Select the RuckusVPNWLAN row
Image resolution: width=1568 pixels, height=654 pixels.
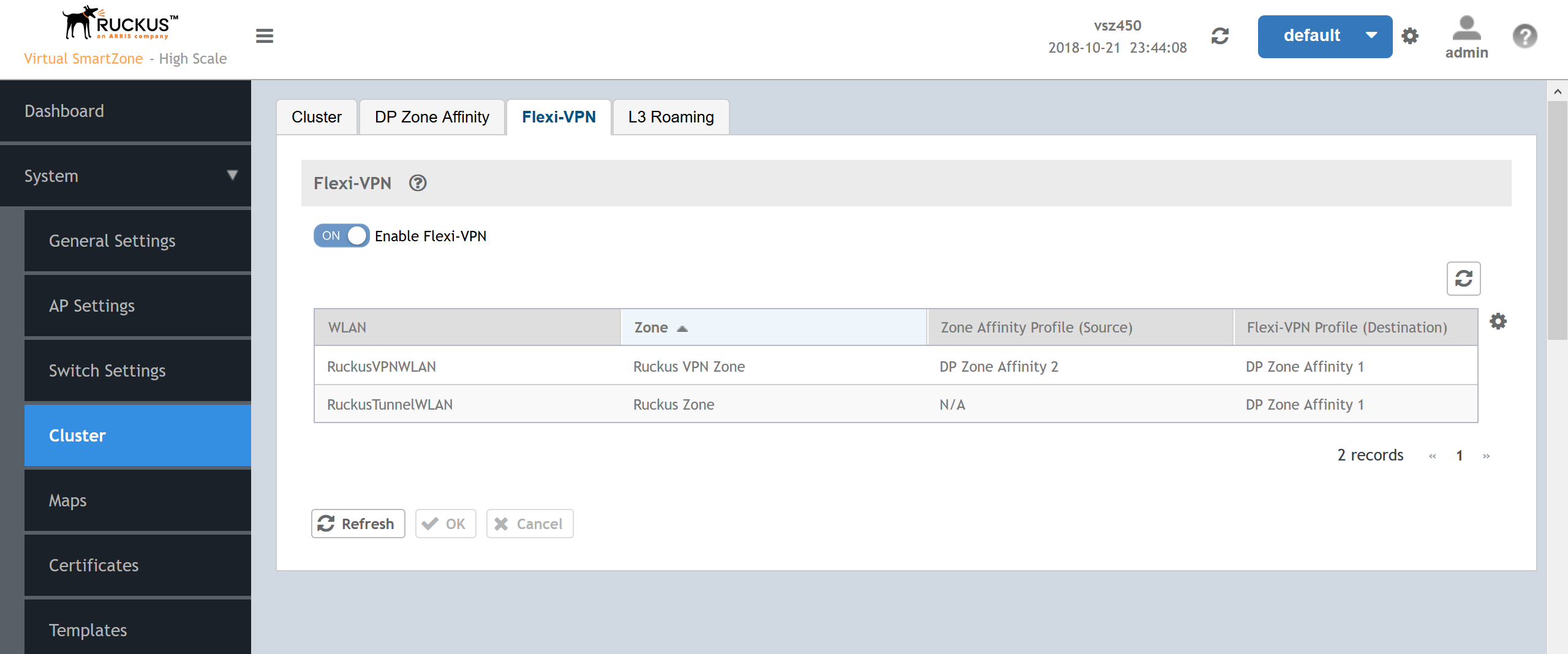896,366
